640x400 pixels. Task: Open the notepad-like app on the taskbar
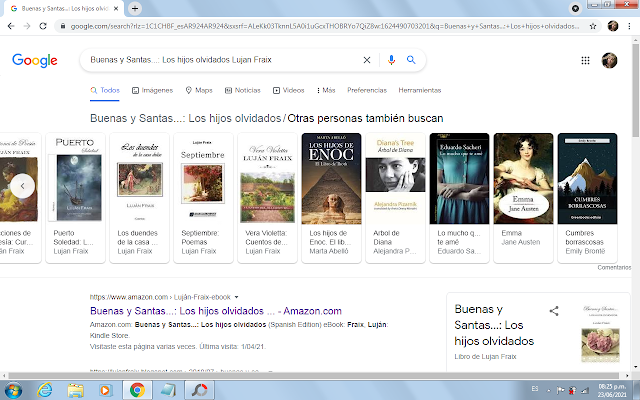pyautogui.click(x=169, y=391)
